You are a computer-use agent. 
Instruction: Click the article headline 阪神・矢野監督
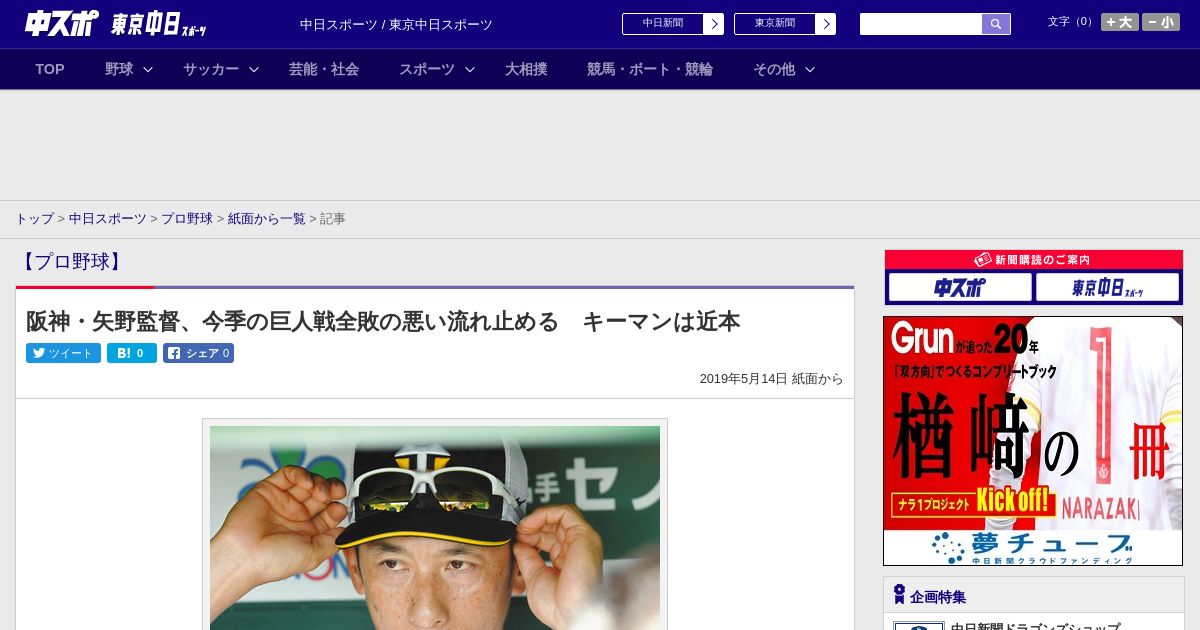(383, 321)
